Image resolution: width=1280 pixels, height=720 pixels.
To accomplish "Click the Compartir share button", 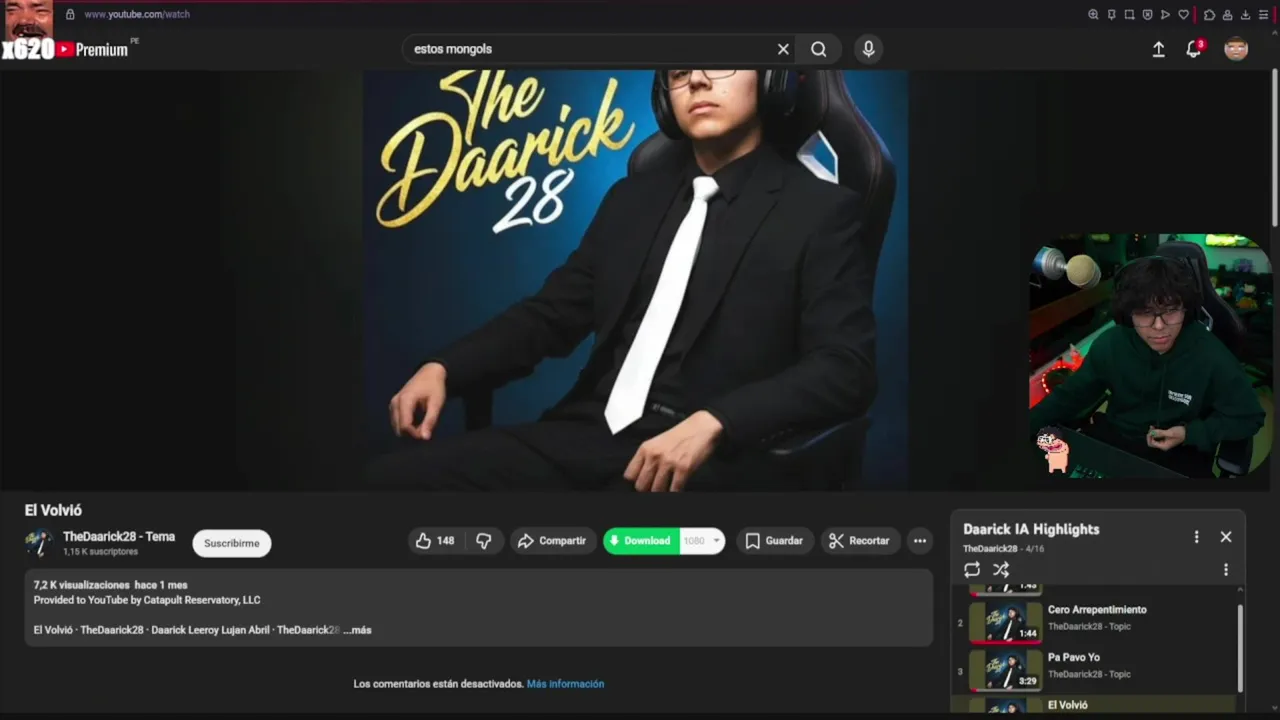I will pyautogui.click(x=552, y=541).
